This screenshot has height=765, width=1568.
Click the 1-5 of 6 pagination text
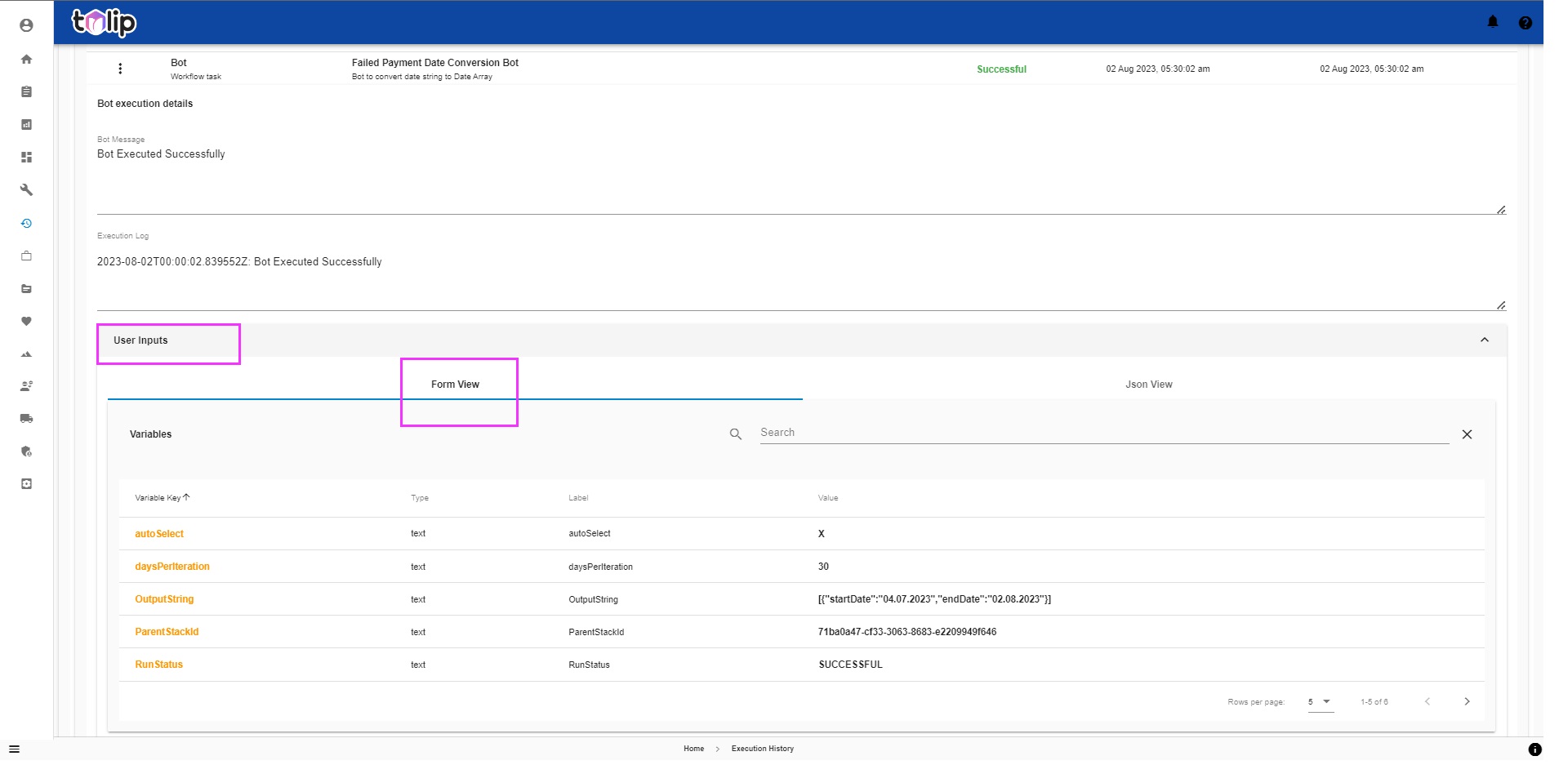coord(1374,702)
